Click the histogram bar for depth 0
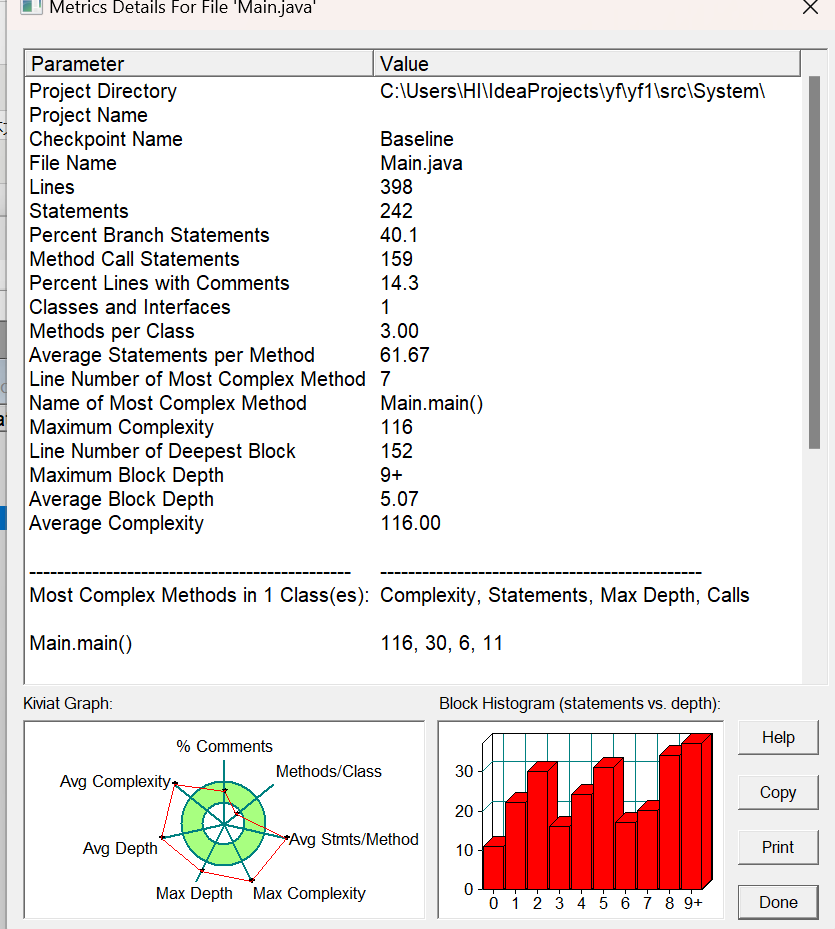The width and height of the screenshot is (835, 929). click(x=493, y=865)
